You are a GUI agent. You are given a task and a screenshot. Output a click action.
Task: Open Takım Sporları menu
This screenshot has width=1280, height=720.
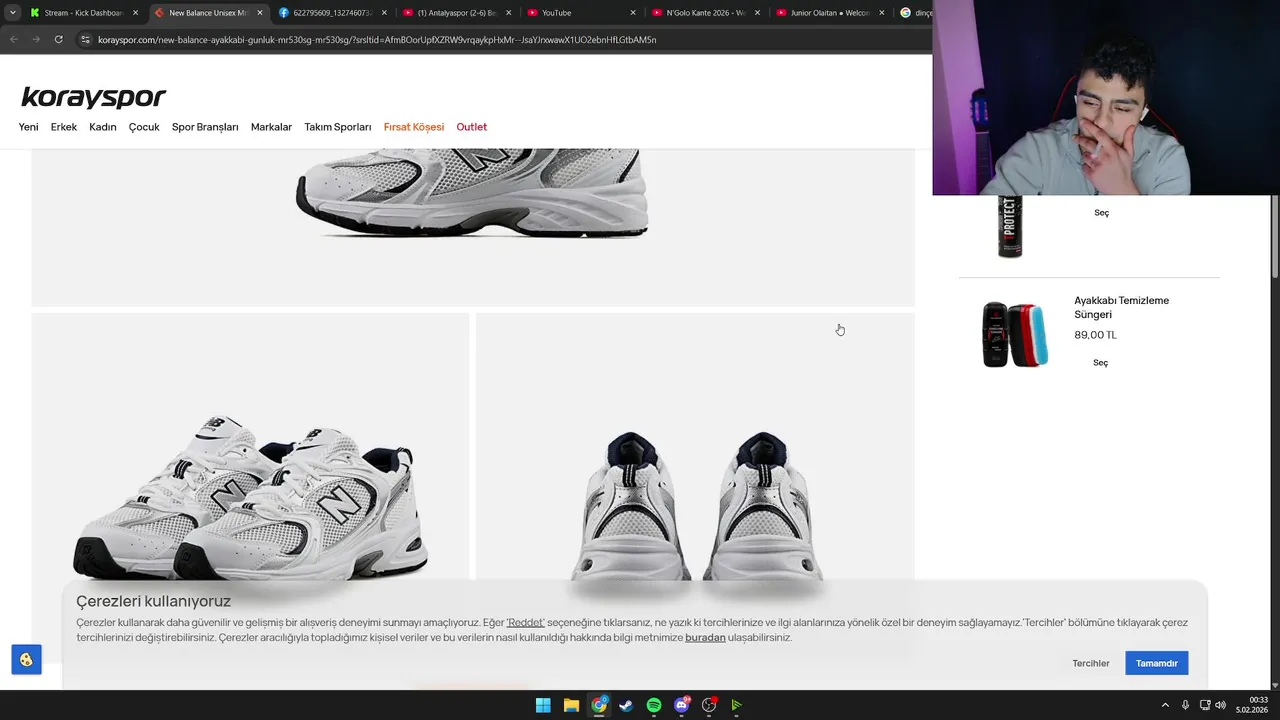point(338,127)
